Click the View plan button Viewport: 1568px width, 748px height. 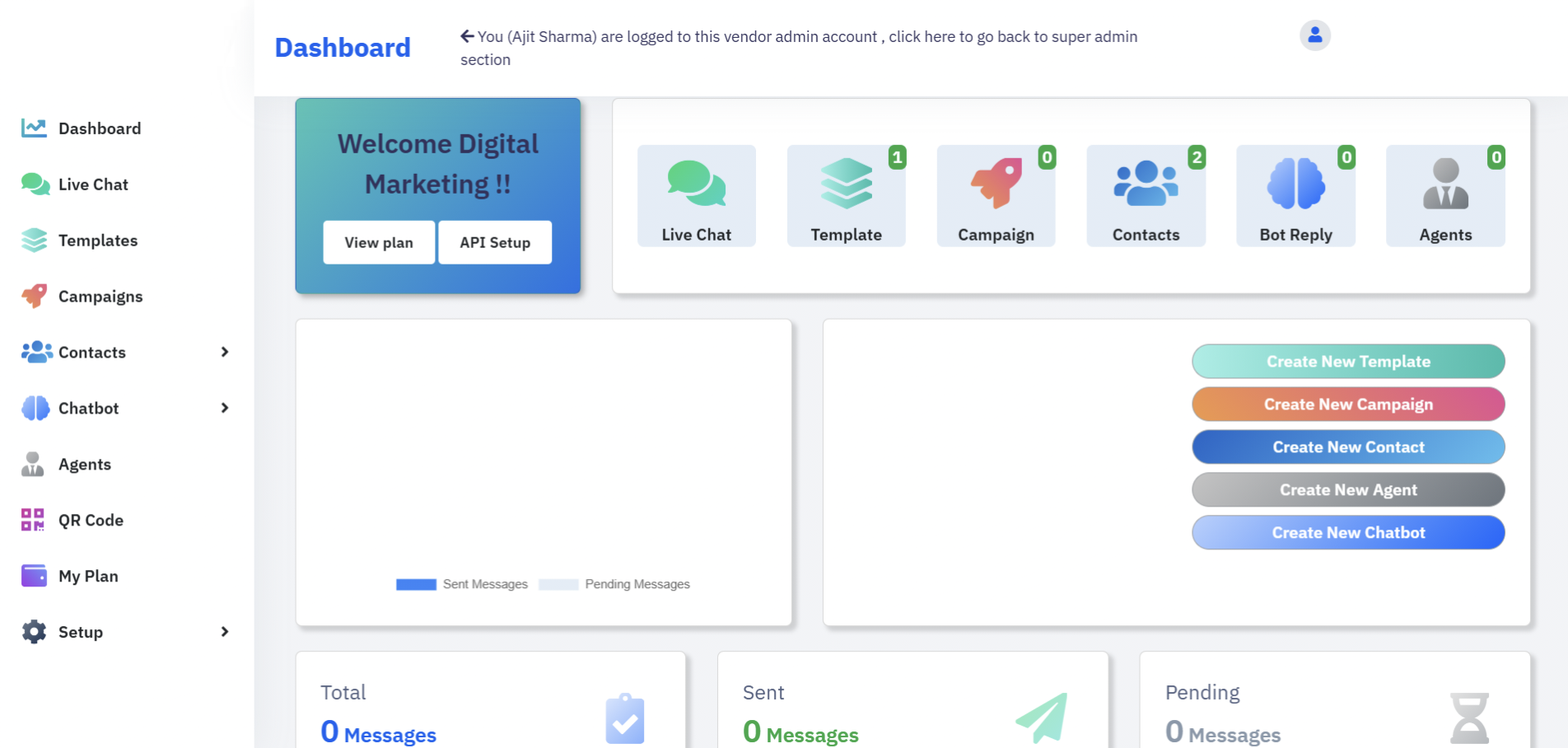click(379, 242)
